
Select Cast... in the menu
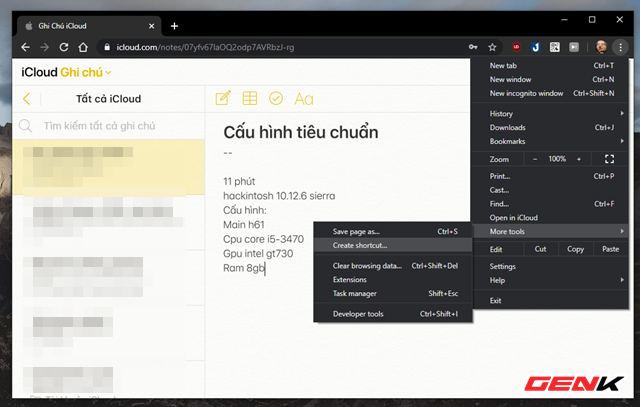549,190
